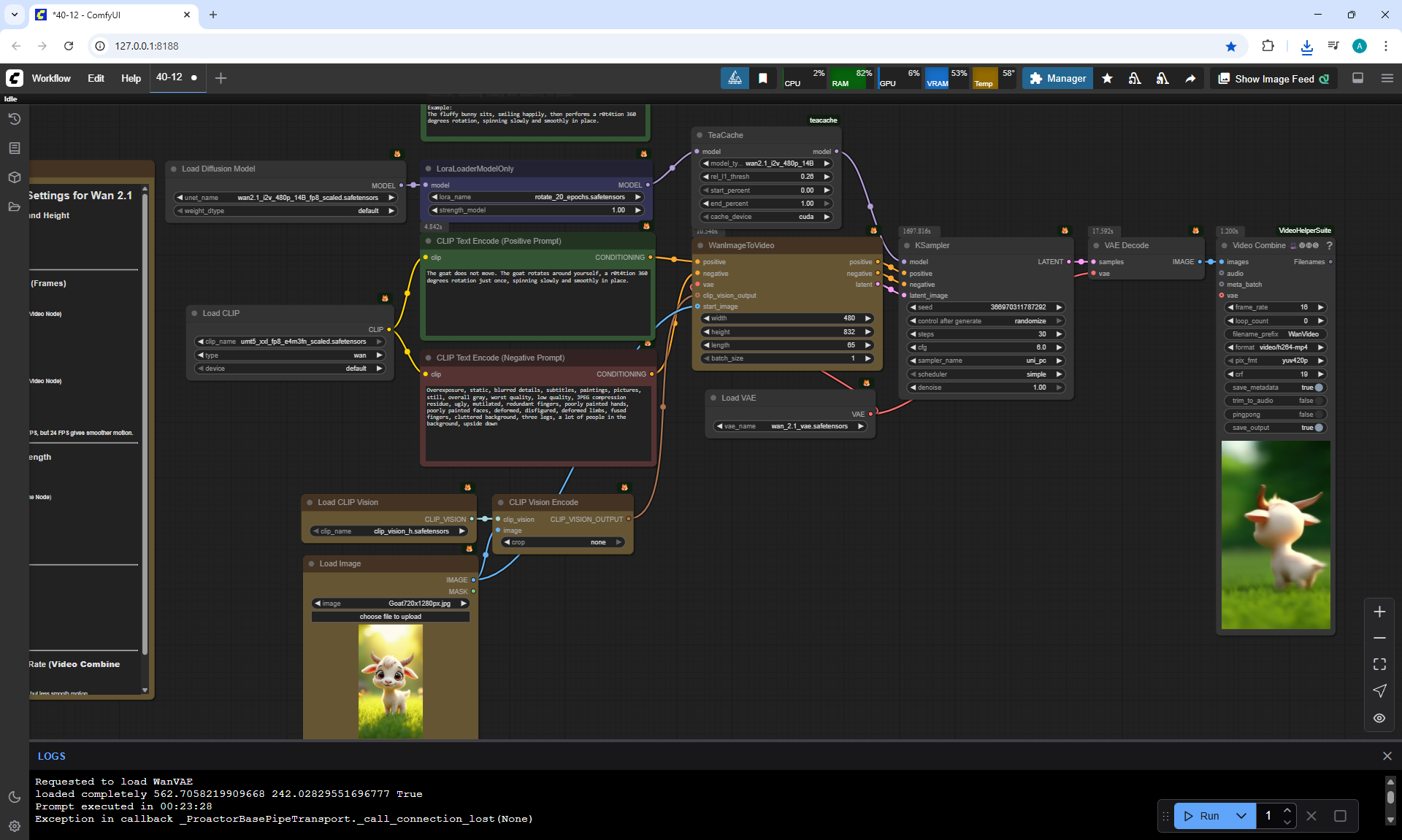Toggle save_output switch in Video Combine

[x=1318, y=428]
